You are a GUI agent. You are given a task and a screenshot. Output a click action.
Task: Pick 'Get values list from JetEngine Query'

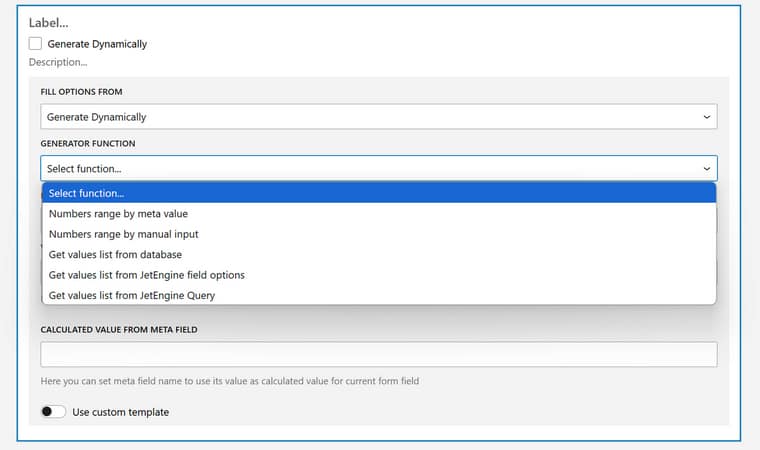(x=131, y=295)
